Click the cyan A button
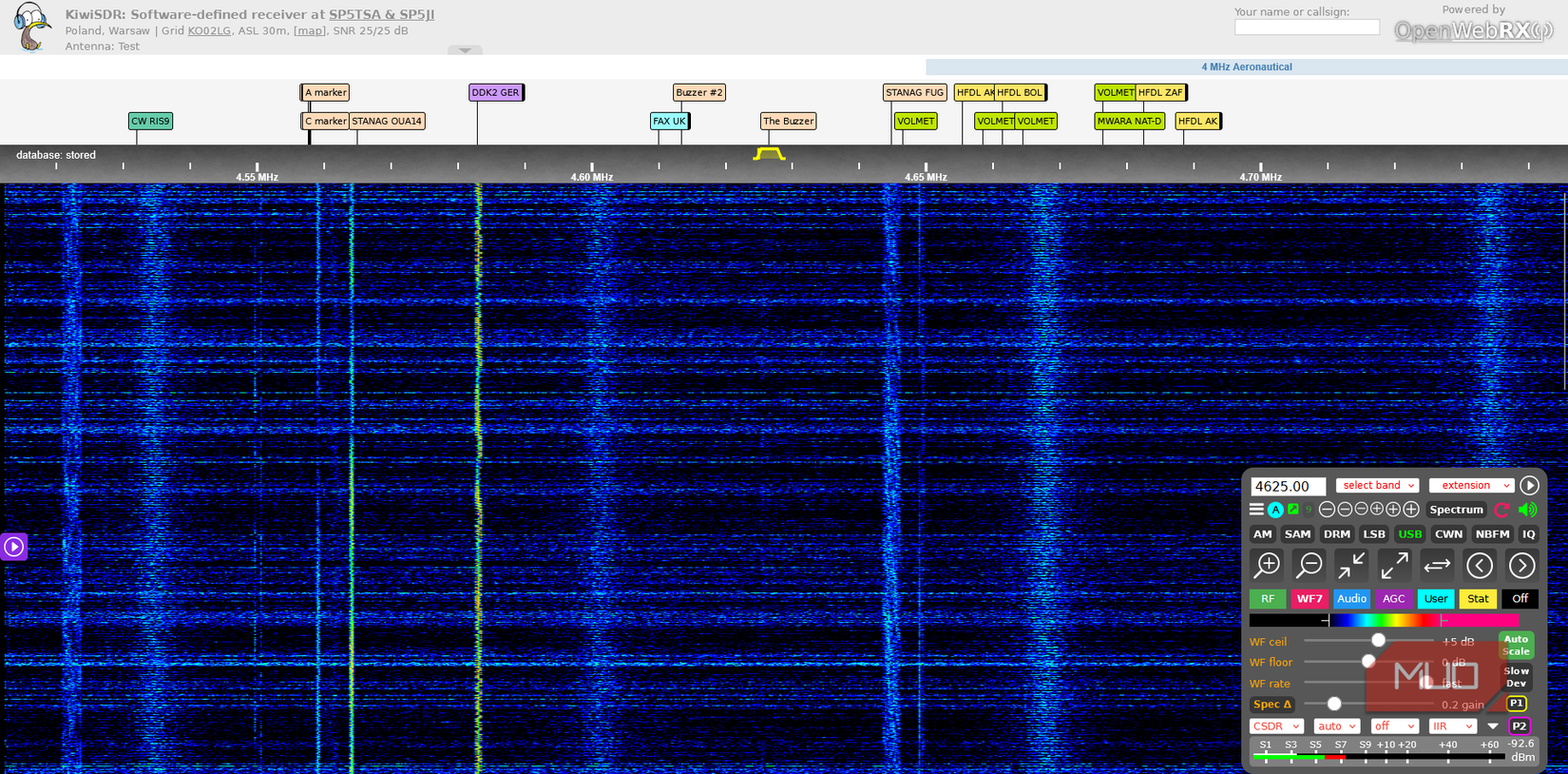 1275,510
